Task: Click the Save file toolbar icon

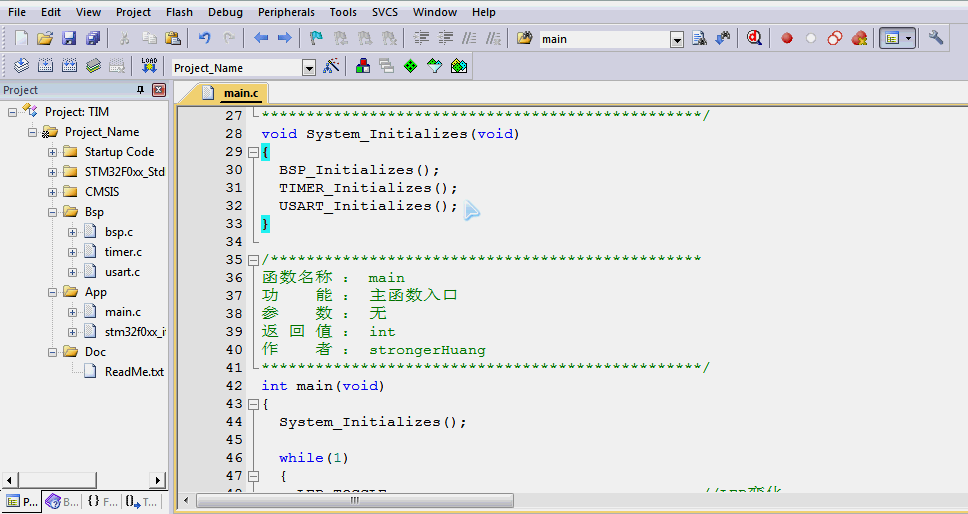Action: coord(69,38)
